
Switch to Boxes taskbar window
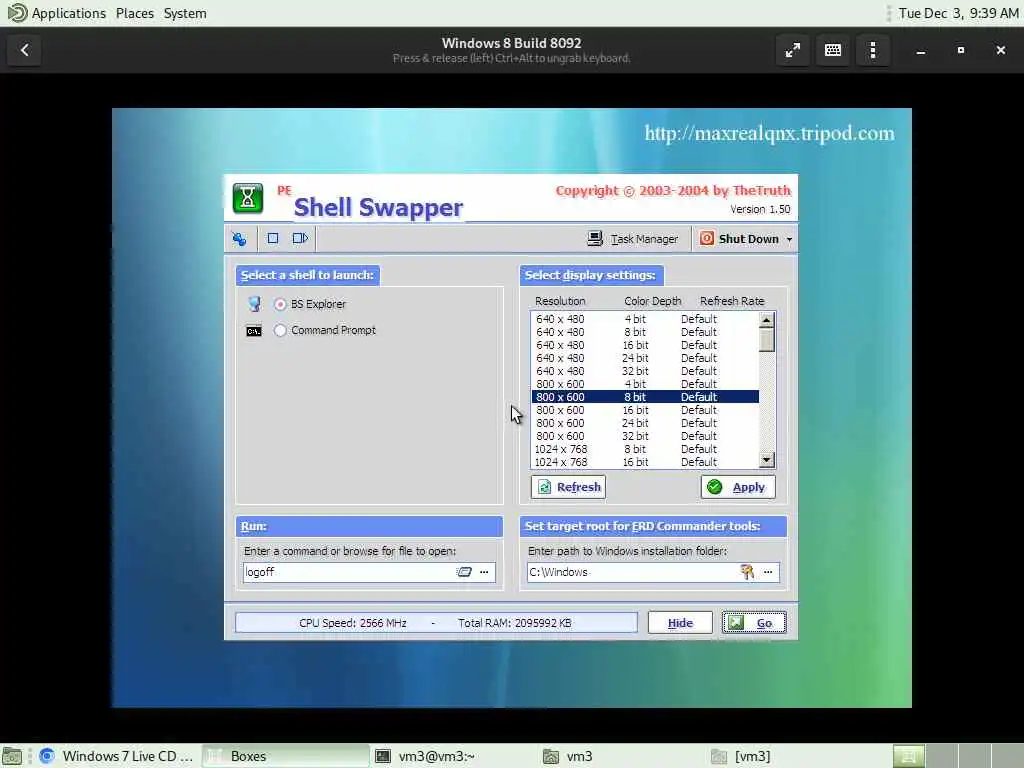(x=285, y=756)
